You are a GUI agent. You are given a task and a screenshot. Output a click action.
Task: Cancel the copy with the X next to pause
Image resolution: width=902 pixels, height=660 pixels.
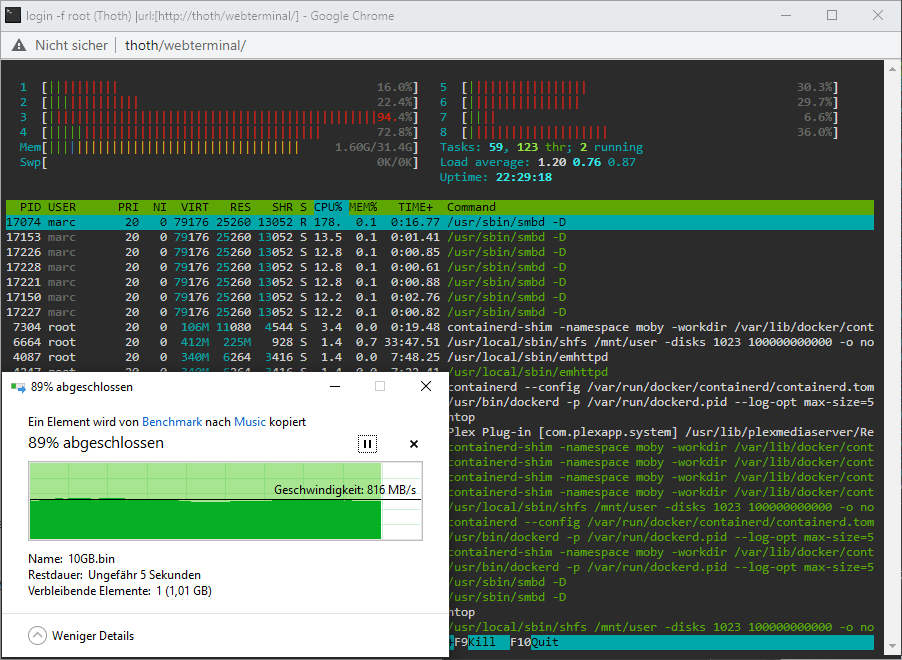click(x=414, y=444)
